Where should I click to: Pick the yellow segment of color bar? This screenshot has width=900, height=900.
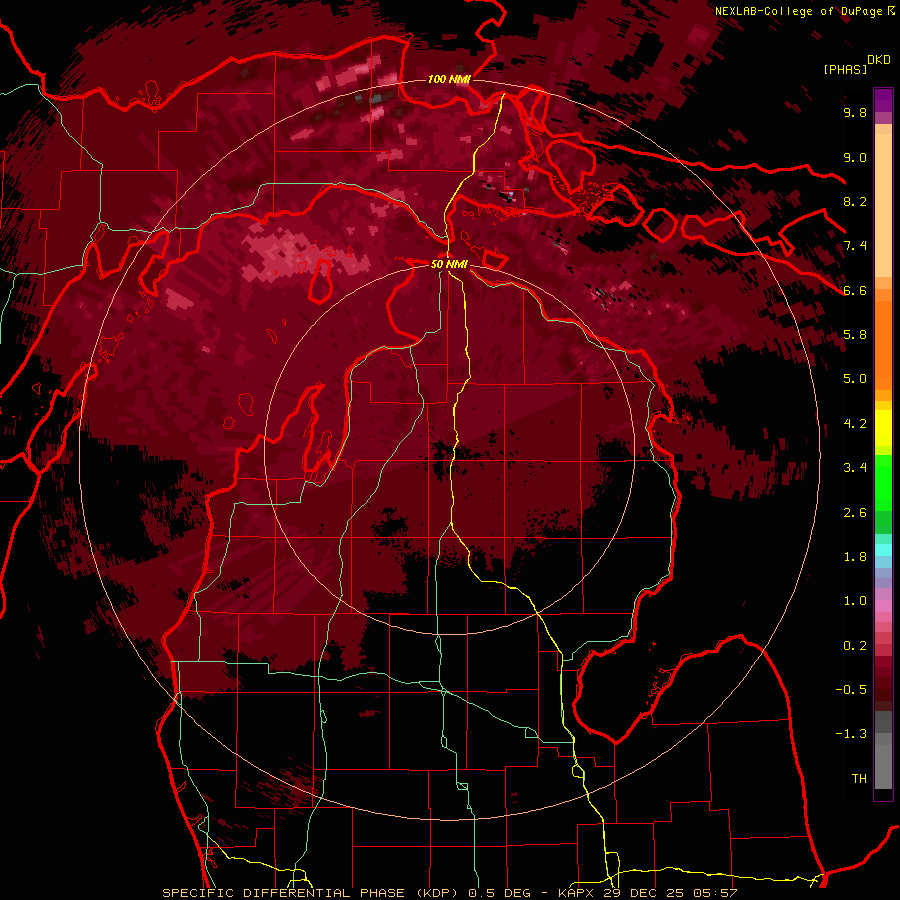click(x=883, y=428)
